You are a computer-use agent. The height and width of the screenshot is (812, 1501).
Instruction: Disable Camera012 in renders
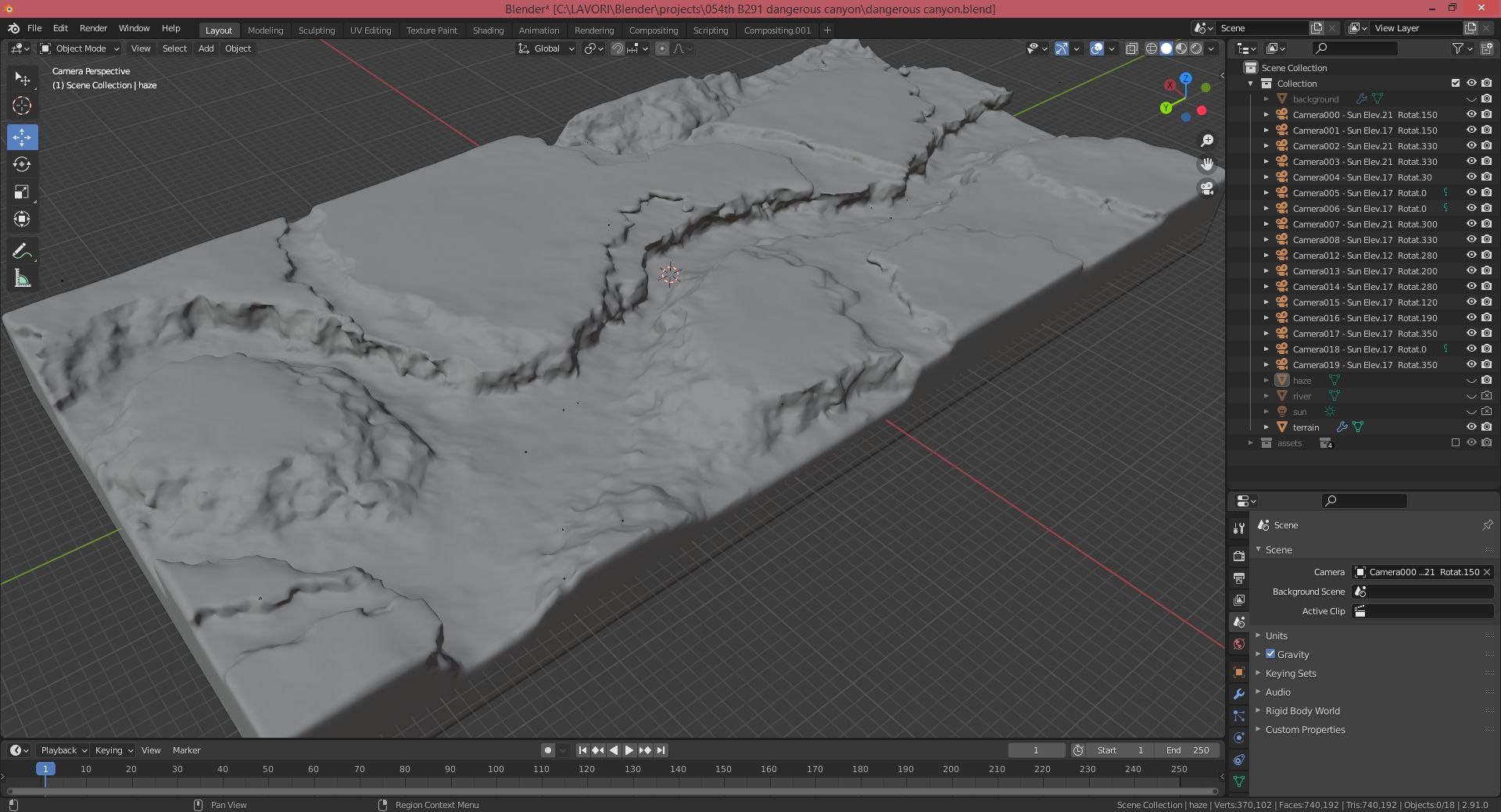pos(1486,255)
